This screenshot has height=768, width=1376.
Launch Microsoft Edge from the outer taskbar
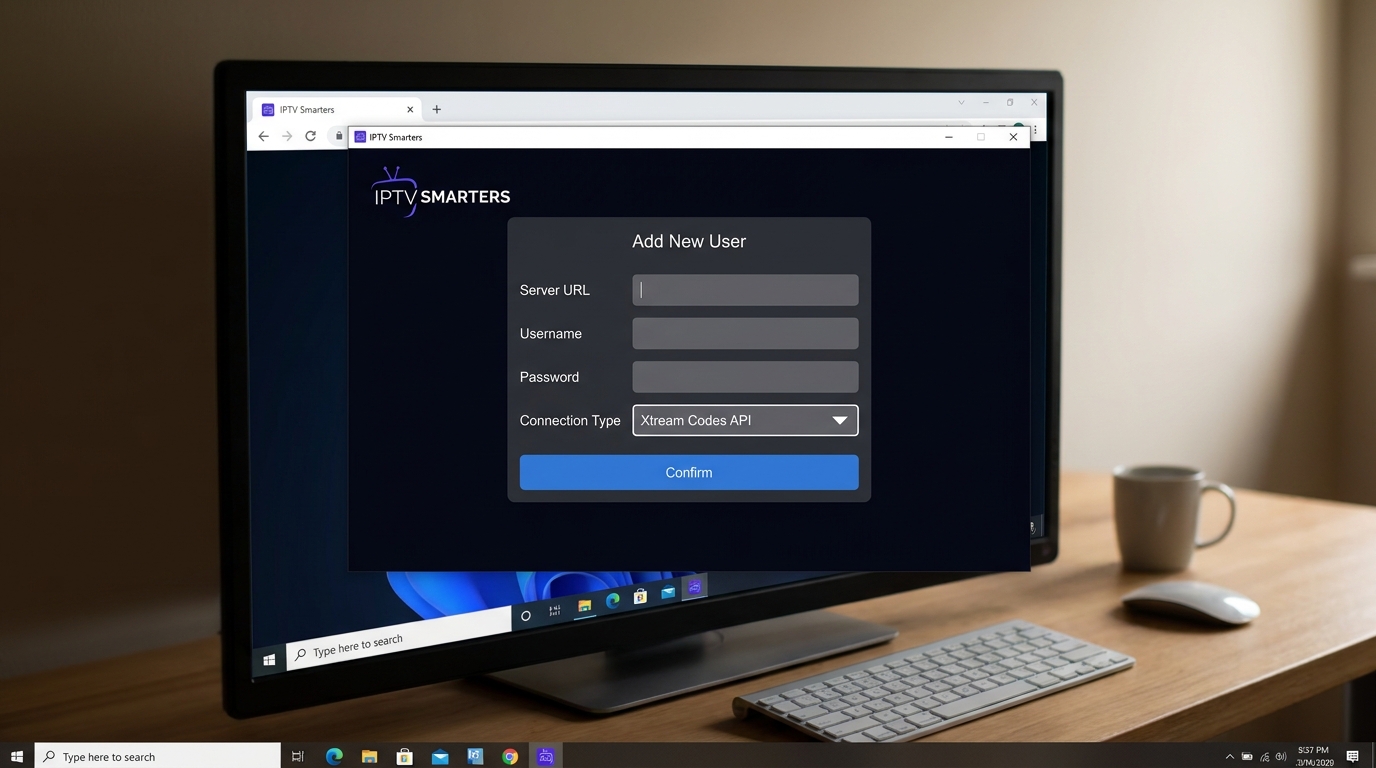(334, 756)
